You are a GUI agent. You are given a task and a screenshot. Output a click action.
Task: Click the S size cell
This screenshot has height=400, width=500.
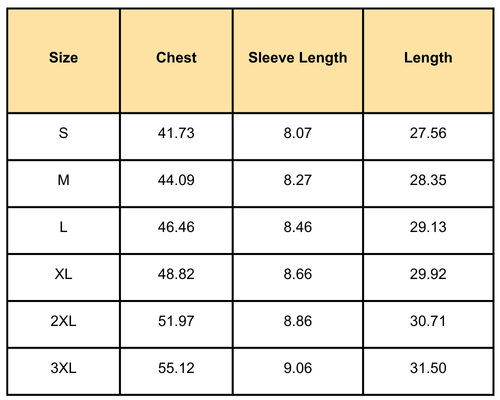[x=63, y=137]
